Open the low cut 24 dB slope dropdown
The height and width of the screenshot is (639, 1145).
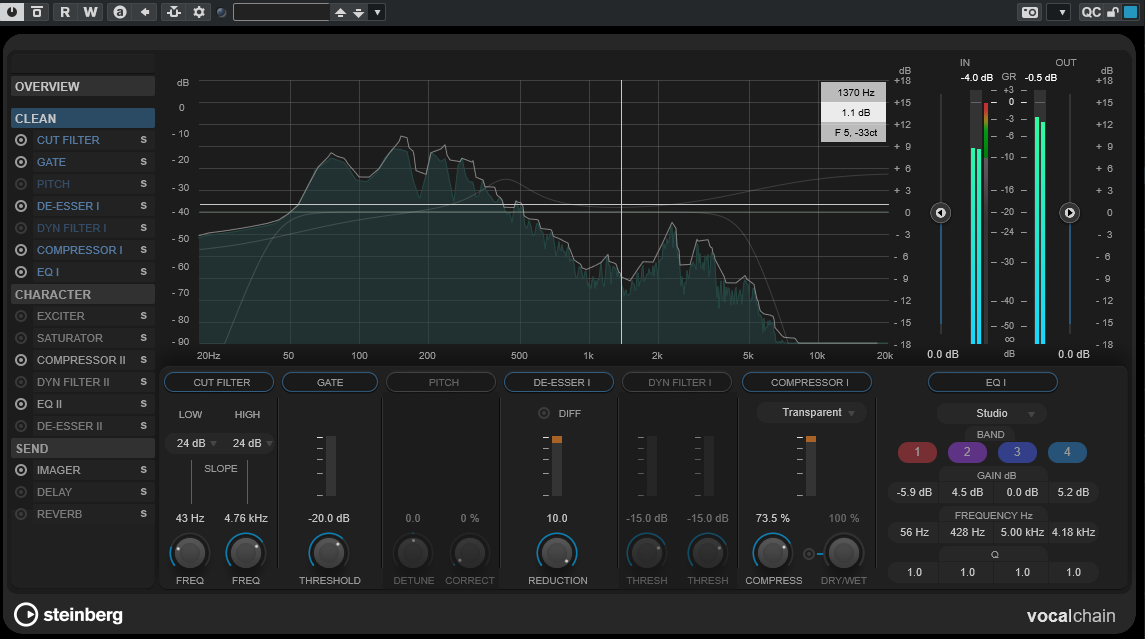coord(197,443)
